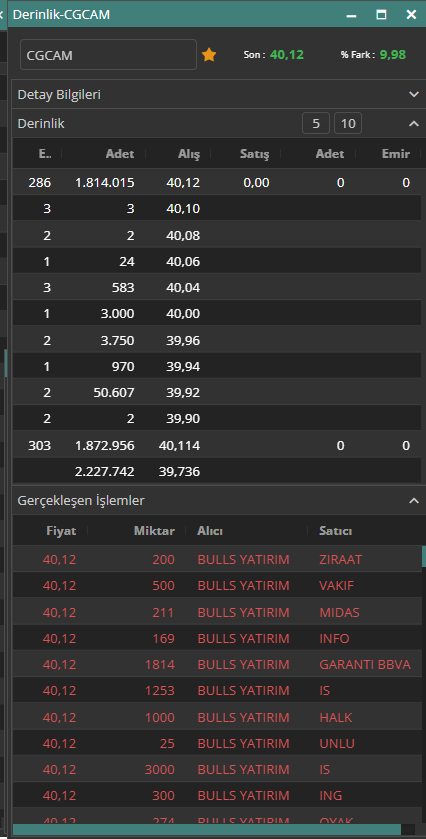The width and height of the screenshot is (426, 839).
Task: Click the average price 40,114
Action: 179,445
